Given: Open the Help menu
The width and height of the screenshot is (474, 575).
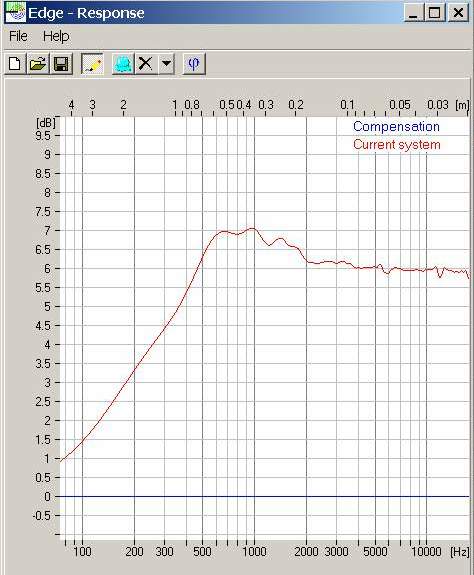Looking at the screenshot, I should tap(56, 36).
